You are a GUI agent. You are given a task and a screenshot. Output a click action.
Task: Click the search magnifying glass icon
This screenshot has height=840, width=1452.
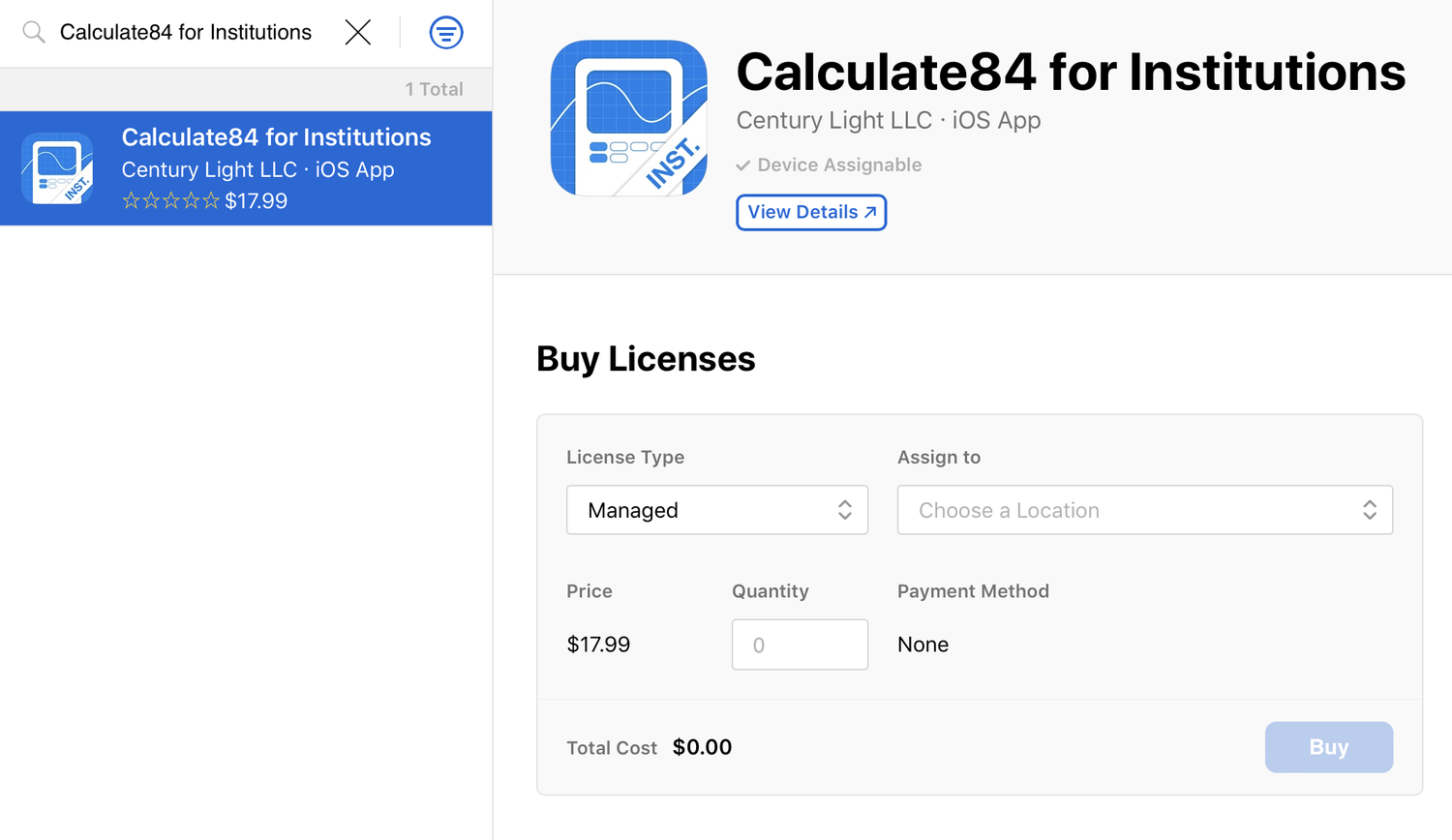pyautogui.click(x=34, y=32)
